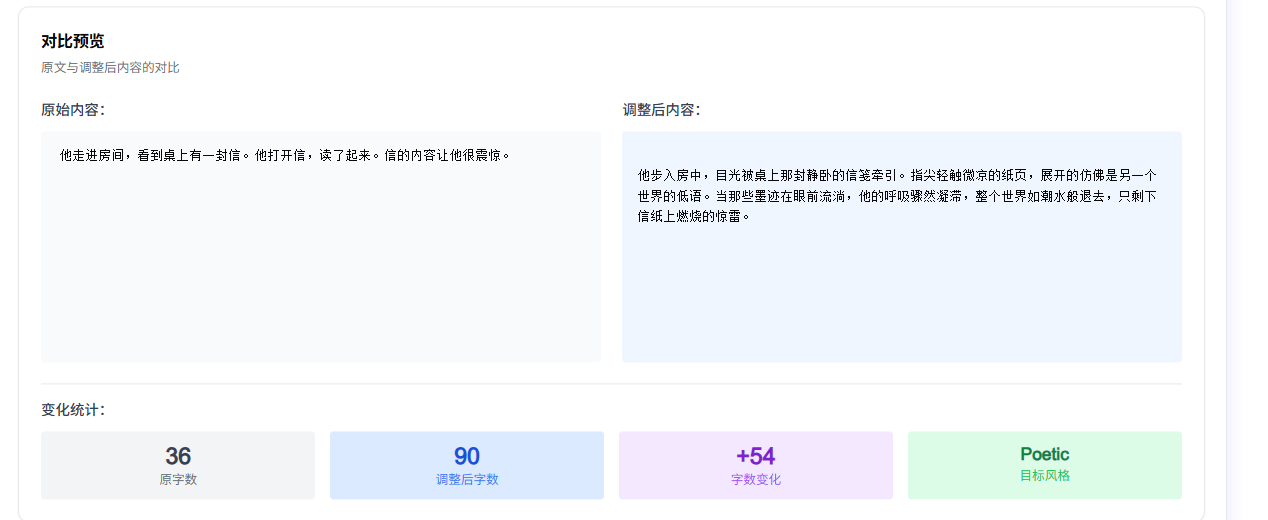
Task: Click the +54 change value
Action: (x=755, y=456)
